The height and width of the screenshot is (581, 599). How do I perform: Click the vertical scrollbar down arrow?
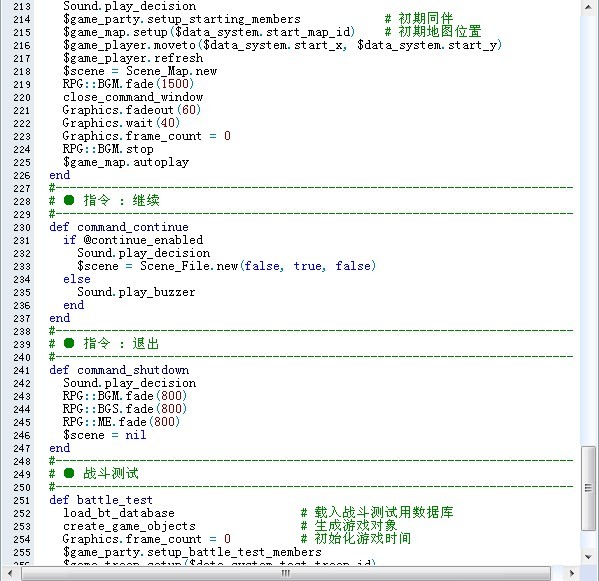tap(588, 557)
